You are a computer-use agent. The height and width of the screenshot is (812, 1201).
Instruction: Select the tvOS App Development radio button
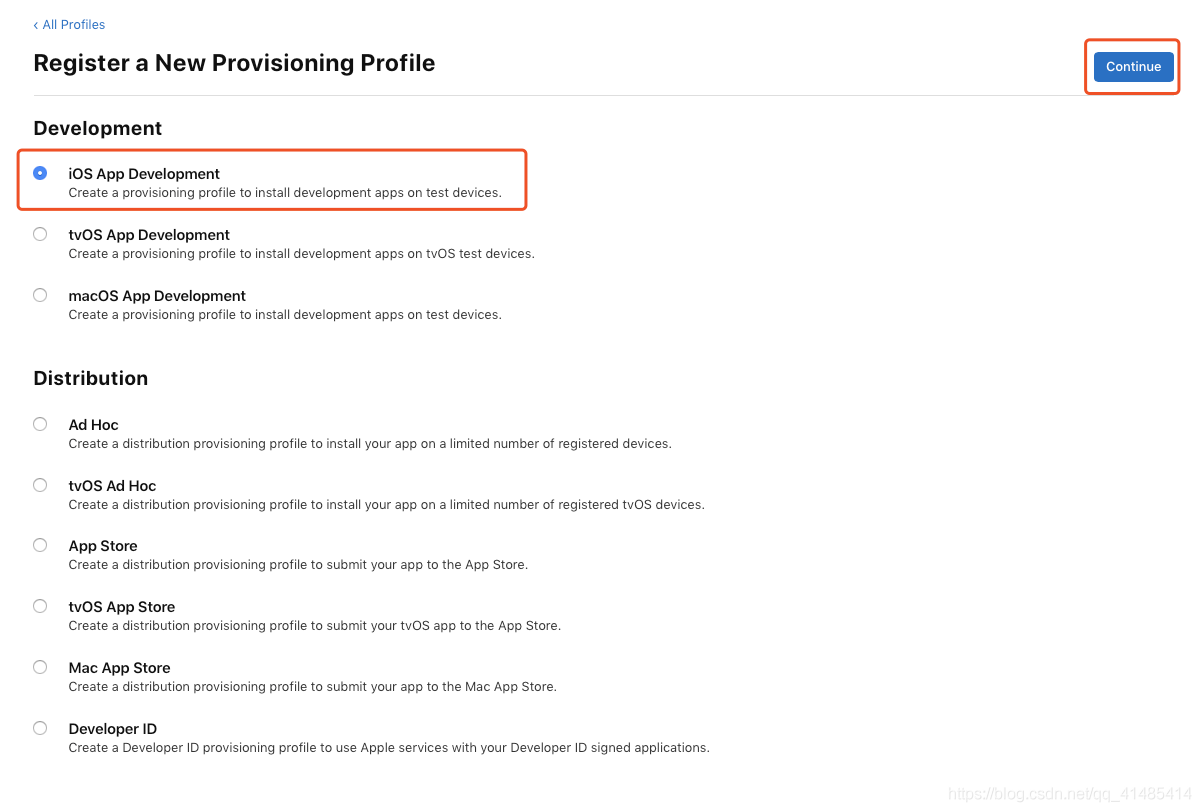(40, 234)
